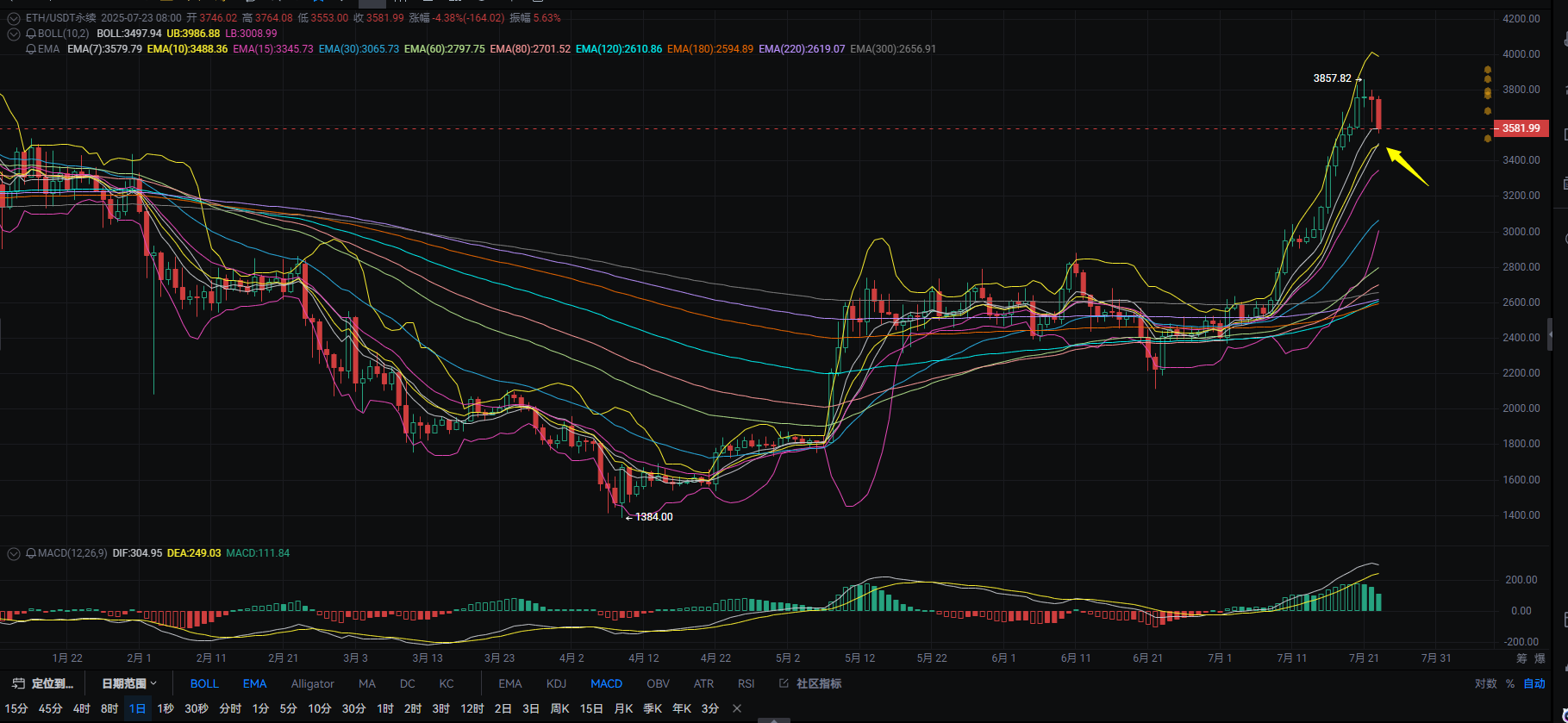Close the timeframe bar with X

click(736, 708)
